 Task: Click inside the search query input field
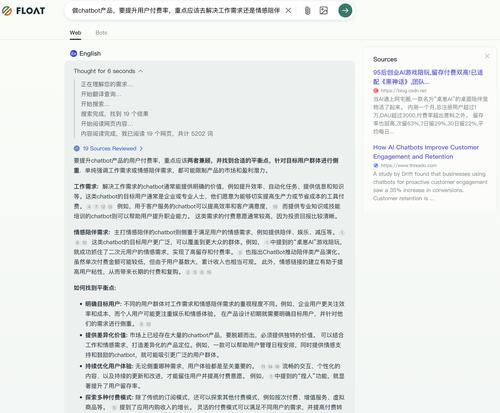pyautogui.click(x=176, y=11)
